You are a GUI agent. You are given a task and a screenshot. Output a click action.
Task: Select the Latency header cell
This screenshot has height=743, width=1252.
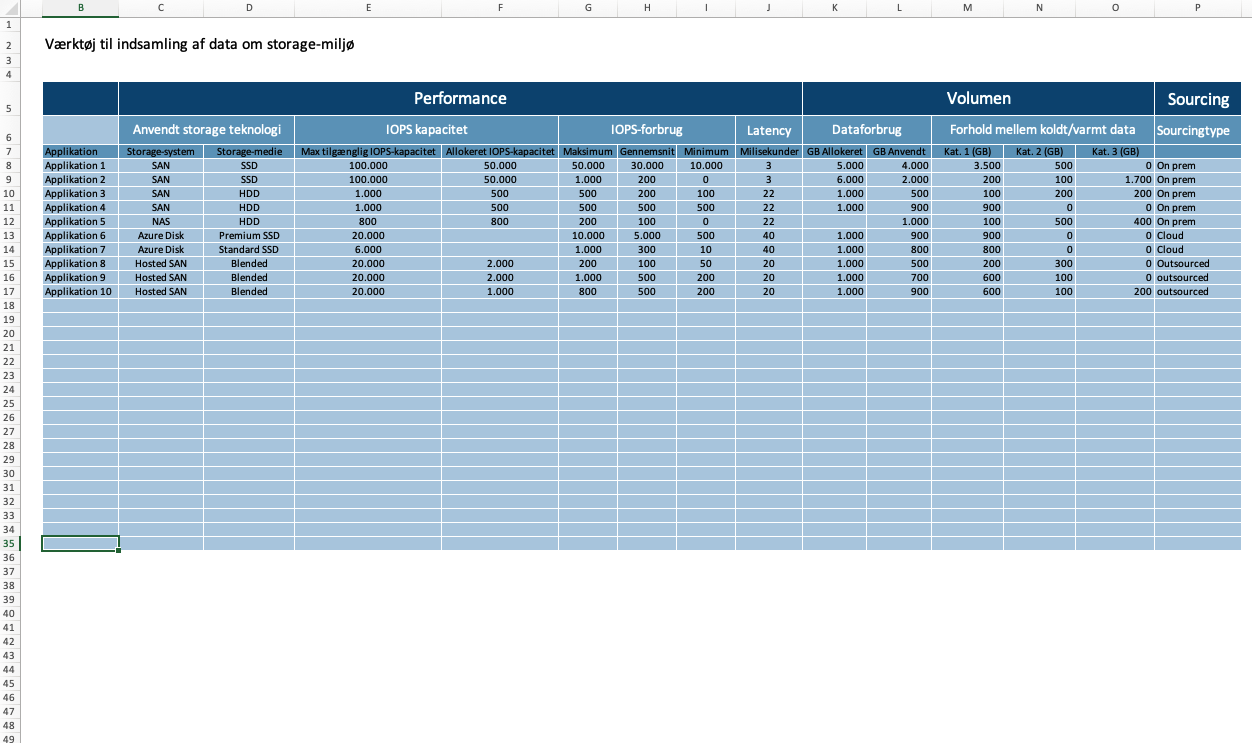(x=768, y=130)
